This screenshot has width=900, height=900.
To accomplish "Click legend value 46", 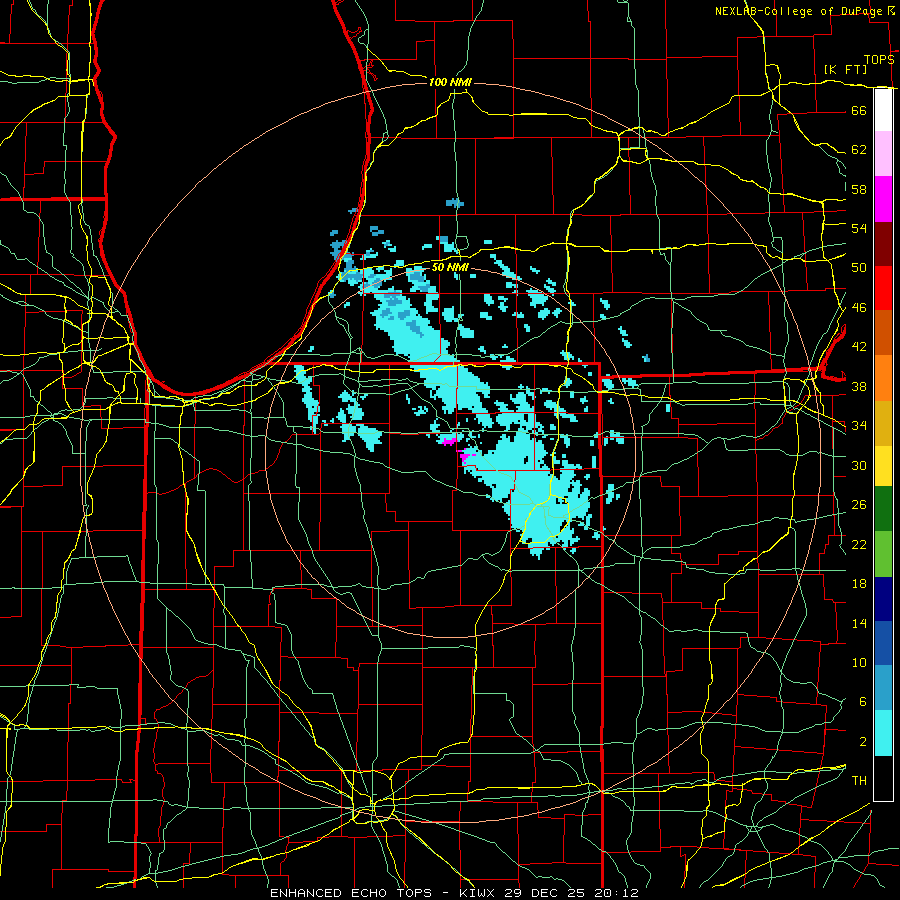I will pos(859,307).
